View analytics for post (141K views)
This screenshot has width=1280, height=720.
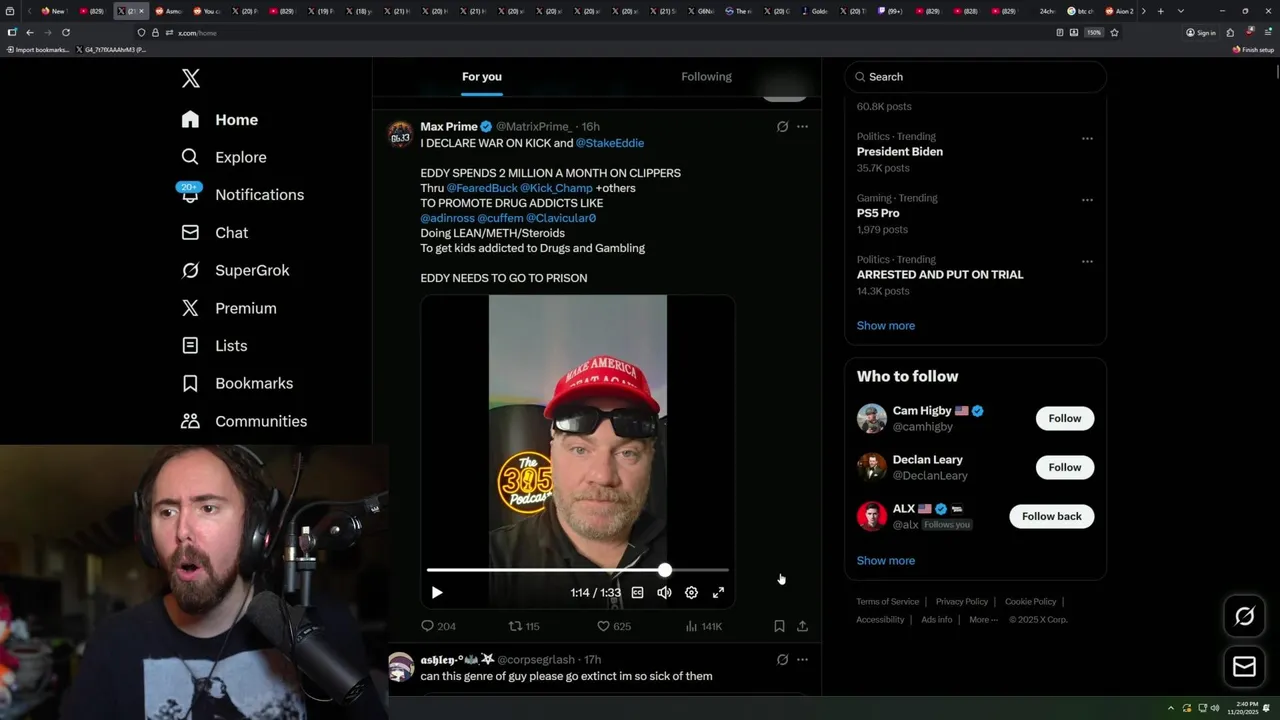click(x=703, y=626)
